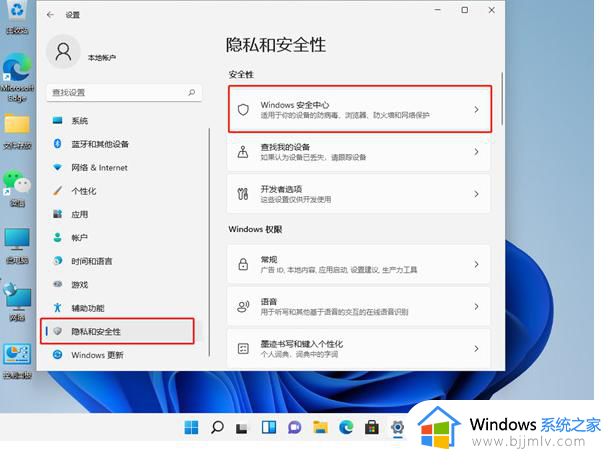The height and width of the screenshot is (455, 606).
Task: Click the Windows 安全中心 shield icon
Action: click(x=243, y=110)
